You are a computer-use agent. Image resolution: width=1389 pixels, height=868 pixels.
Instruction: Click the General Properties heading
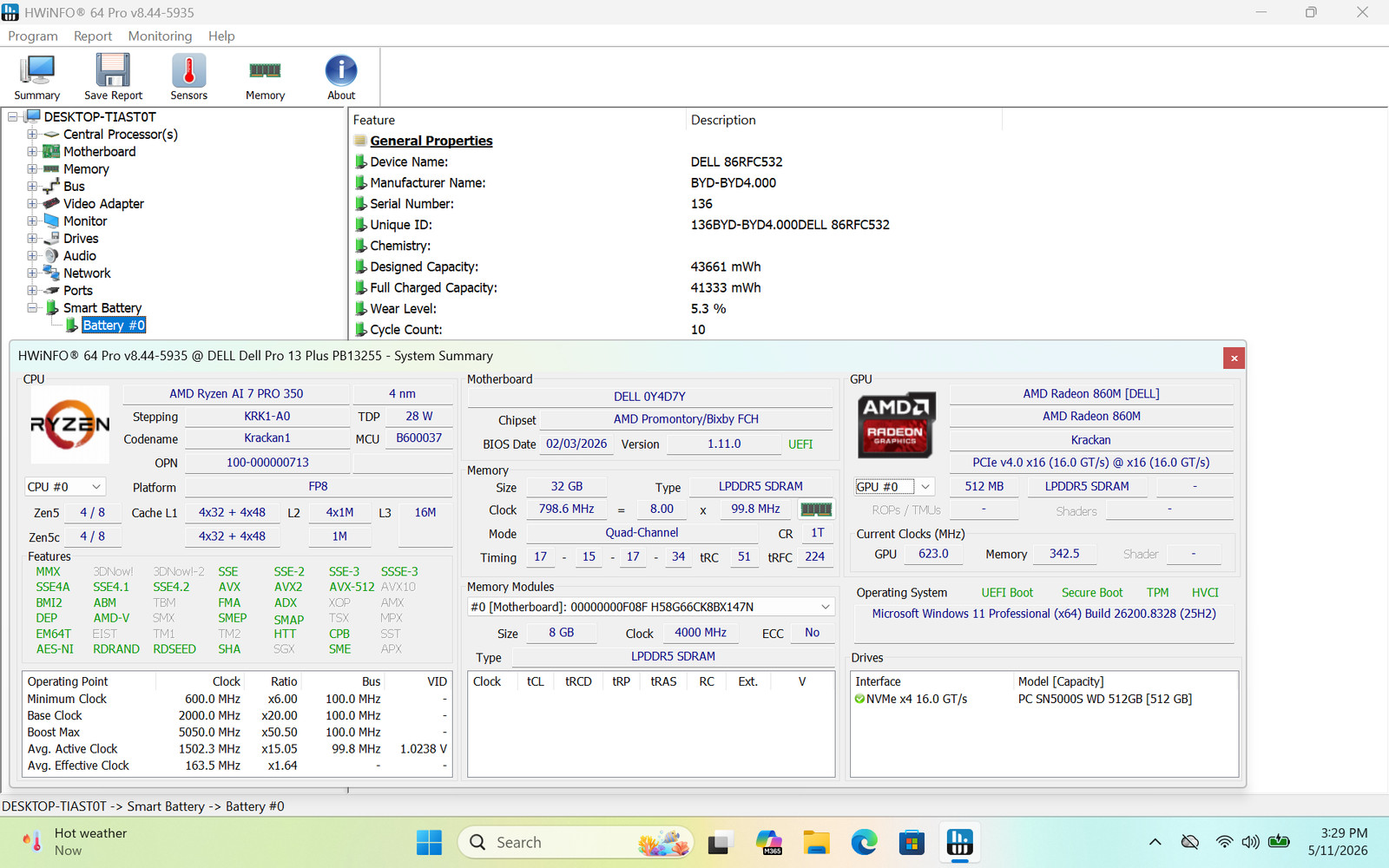(431, 141)
